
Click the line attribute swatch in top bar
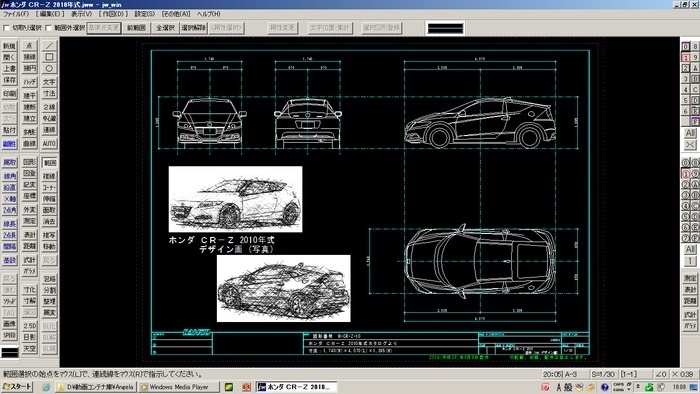[x=445, y=28]
